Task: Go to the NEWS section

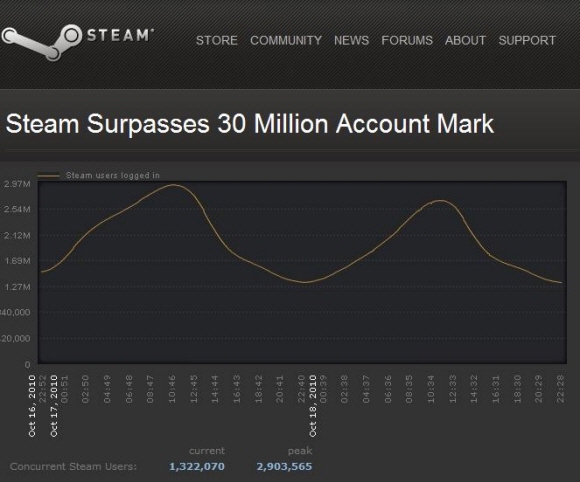Action: point(351,40)
